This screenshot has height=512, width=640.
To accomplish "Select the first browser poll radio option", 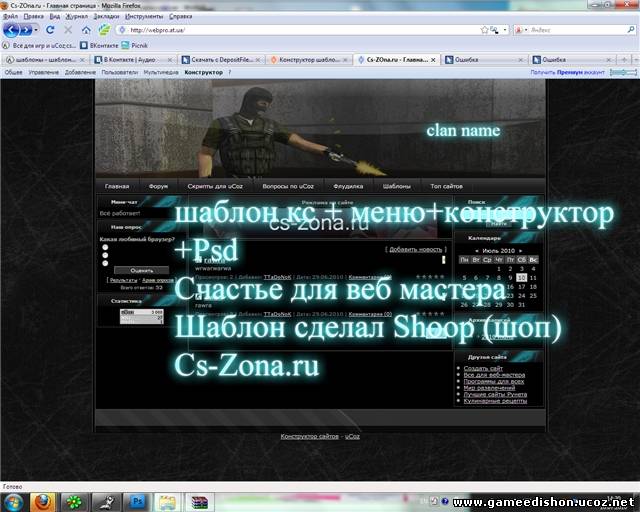I will click(104, 249).
